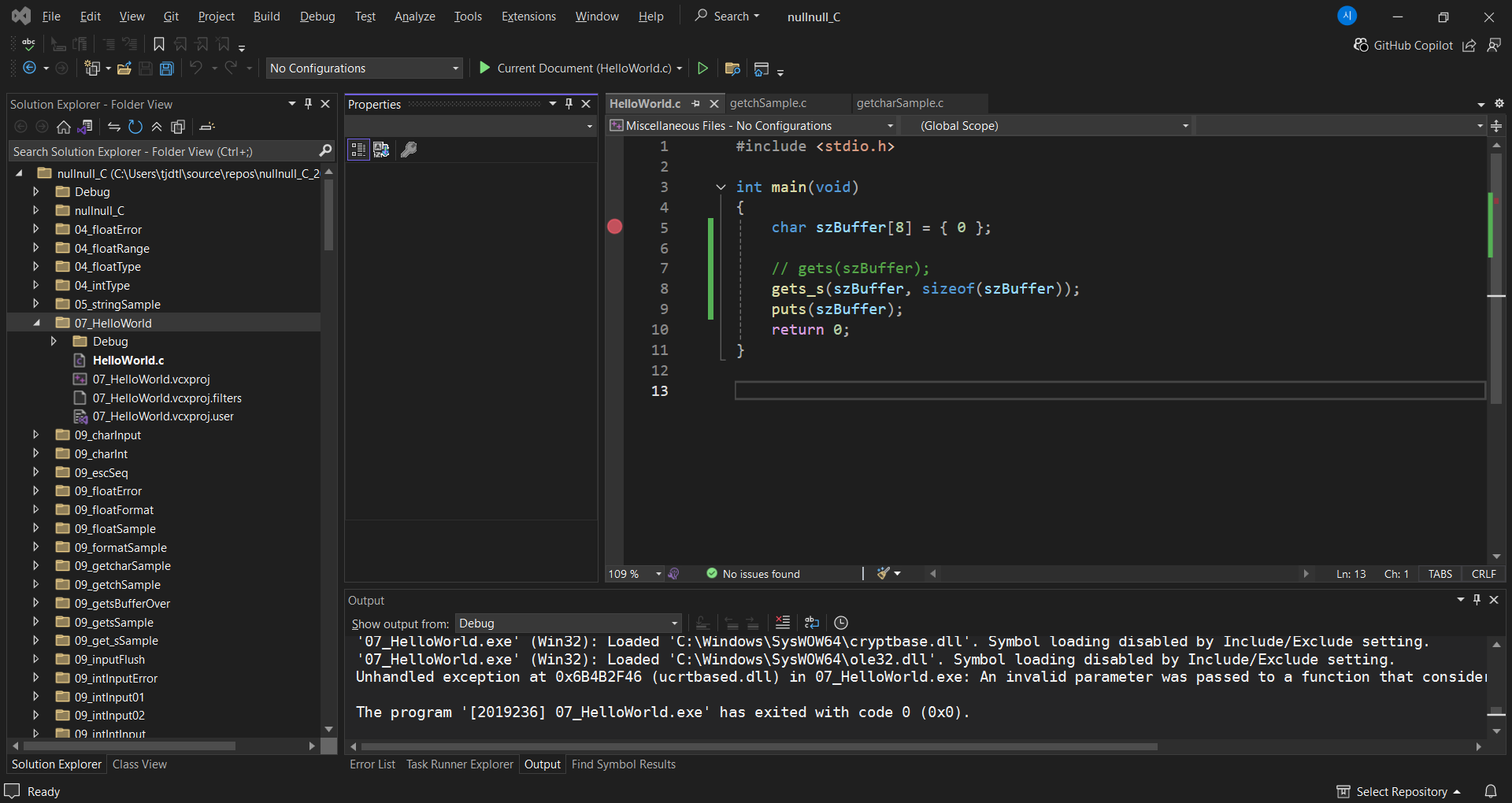This screenshot has height=803, width=1512.
Task: Click Select Repository in status bar
Action: coord(1399,791)
